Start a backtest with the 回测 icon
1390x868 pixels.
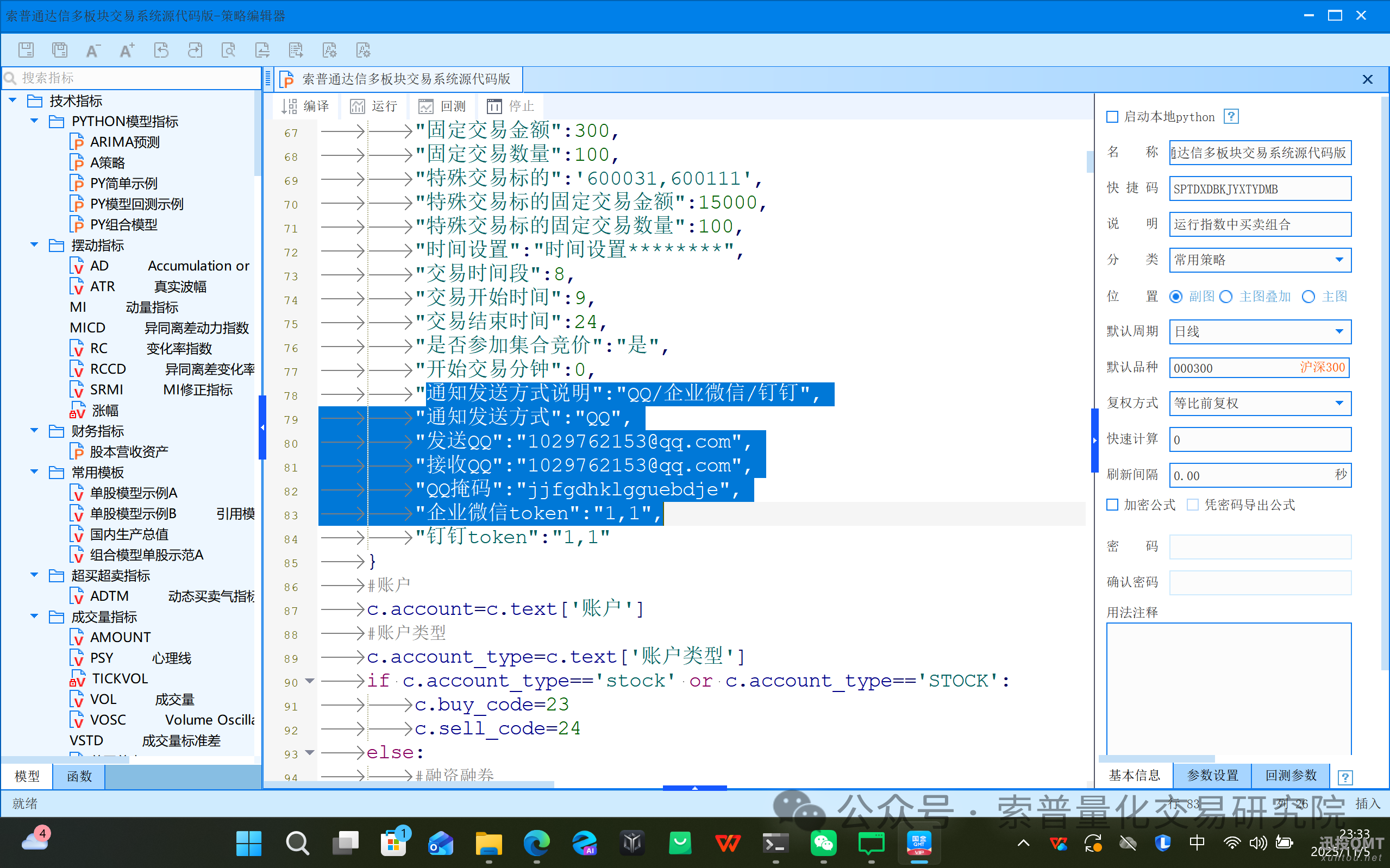442,105
